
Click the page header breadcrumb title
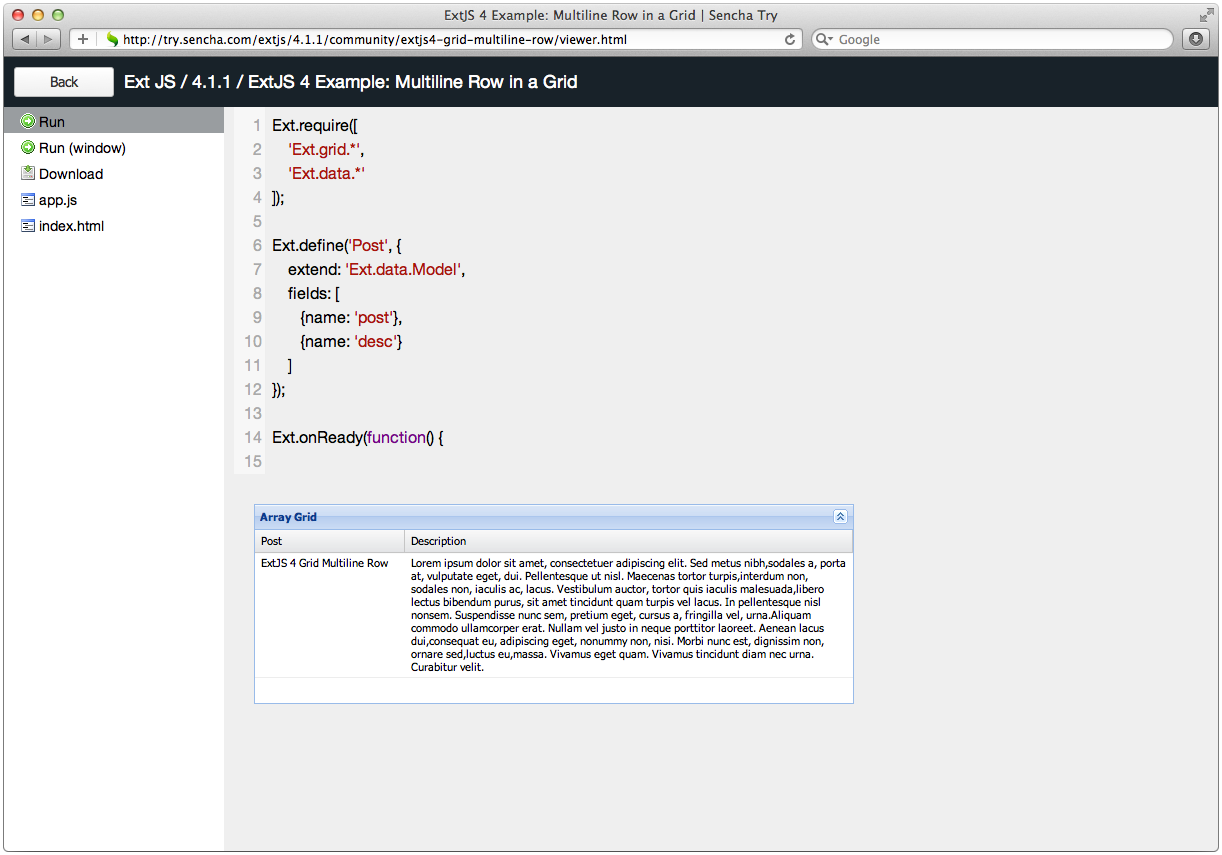(351, 82)
